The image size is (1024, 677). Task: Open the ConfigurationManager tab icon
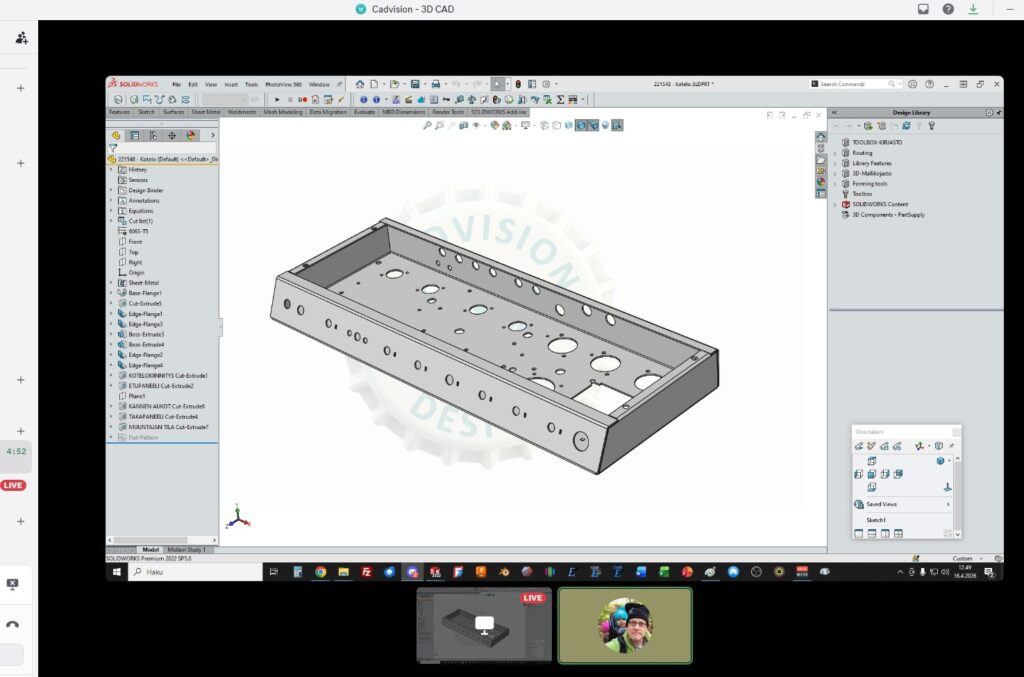tap(153, 135)
